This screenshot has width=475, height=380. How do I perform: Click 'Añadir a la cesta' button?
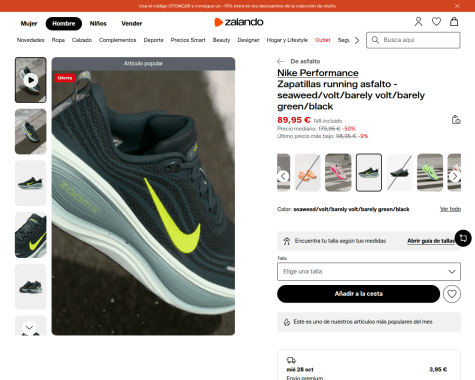click(359, 294)
